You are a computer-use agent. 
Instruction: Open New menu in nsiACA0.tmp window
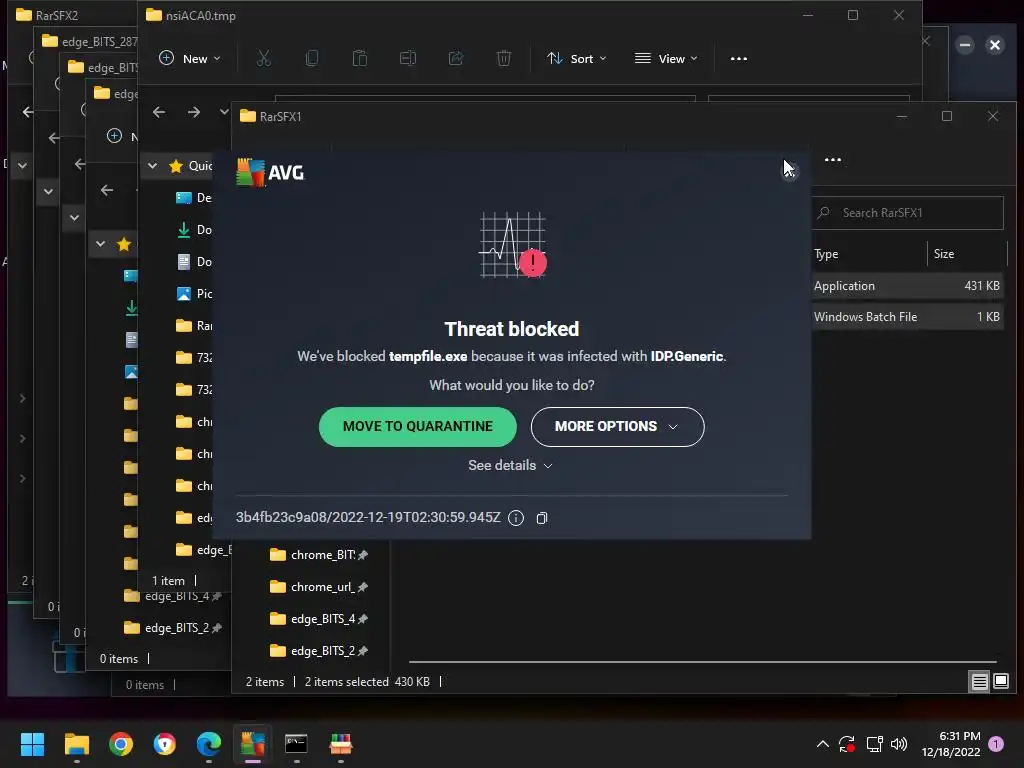pos(190,59)
